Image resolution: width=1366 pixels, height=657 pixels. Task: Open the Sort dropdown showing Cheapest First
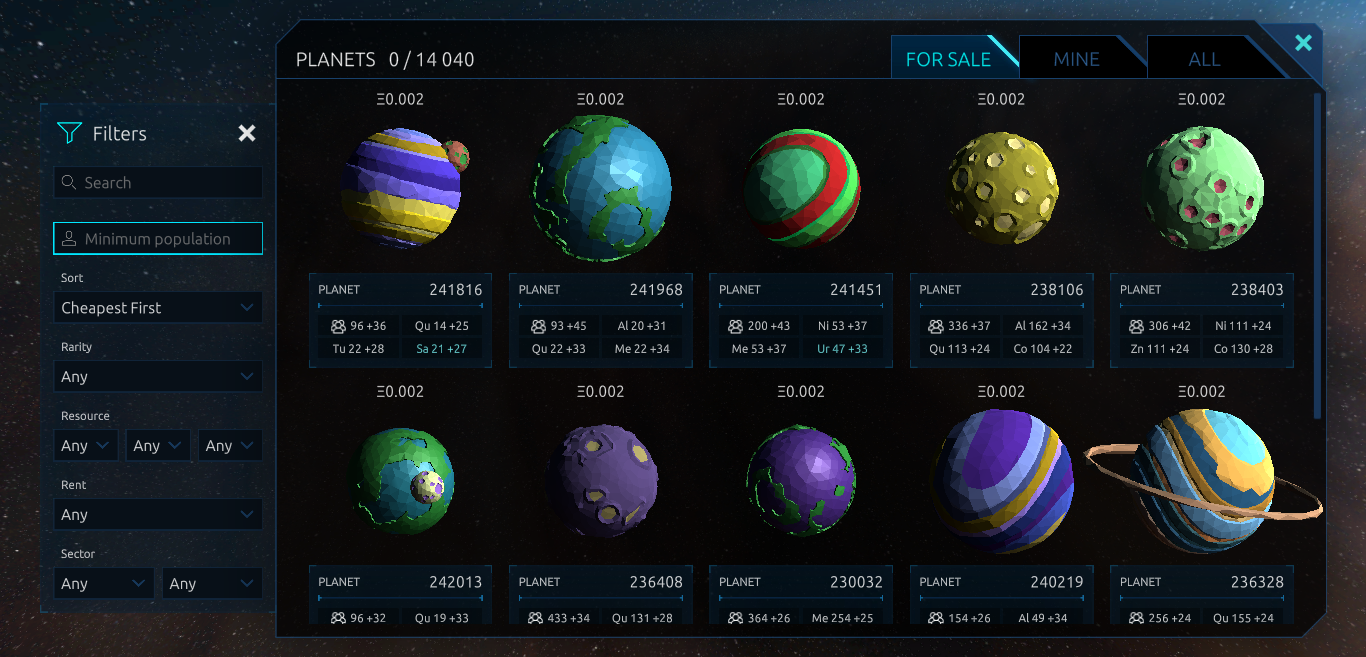tap(158, 307)
